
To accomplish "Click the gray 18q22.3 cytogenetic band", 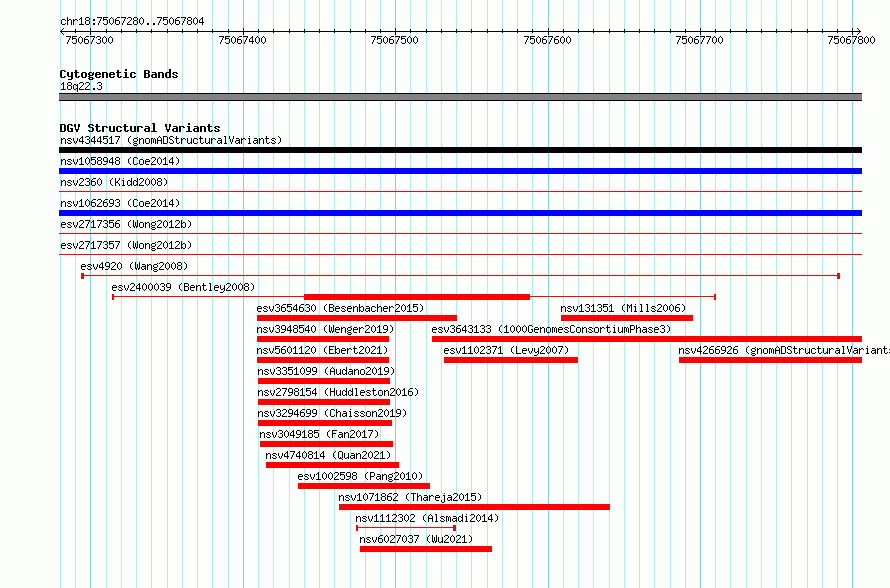I will [x=460, y=97].
